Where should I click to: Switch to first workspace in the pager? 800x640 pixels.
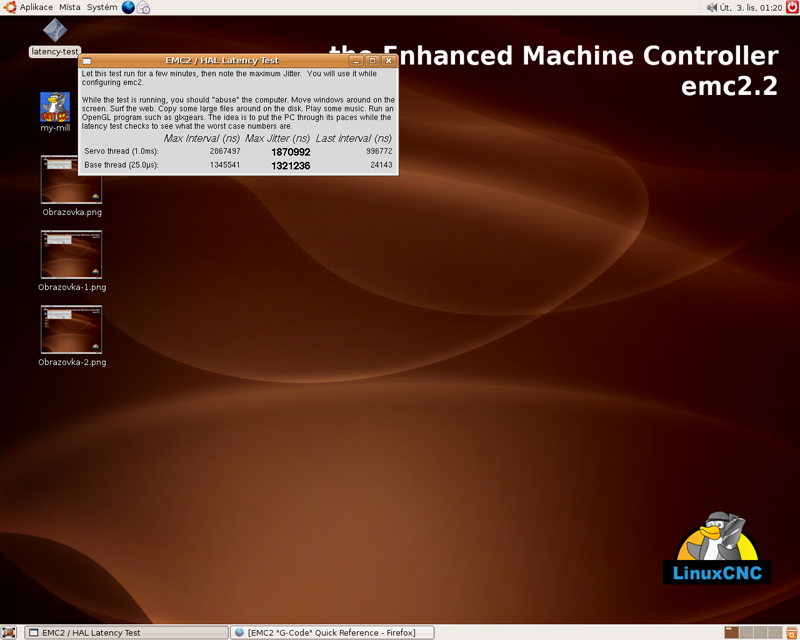tap(731, 632)
